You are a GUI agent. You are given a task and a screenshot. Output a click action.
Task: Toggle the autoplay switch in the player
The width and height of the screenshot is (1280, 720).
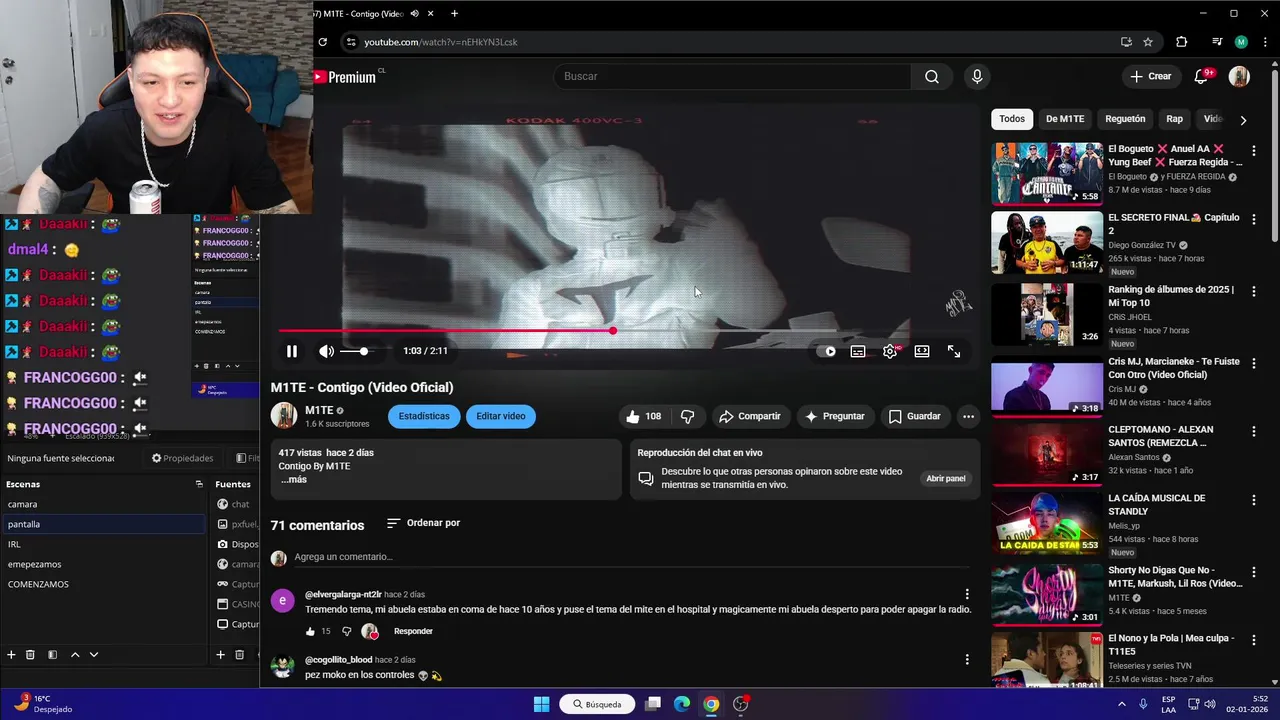coord(827,351)
